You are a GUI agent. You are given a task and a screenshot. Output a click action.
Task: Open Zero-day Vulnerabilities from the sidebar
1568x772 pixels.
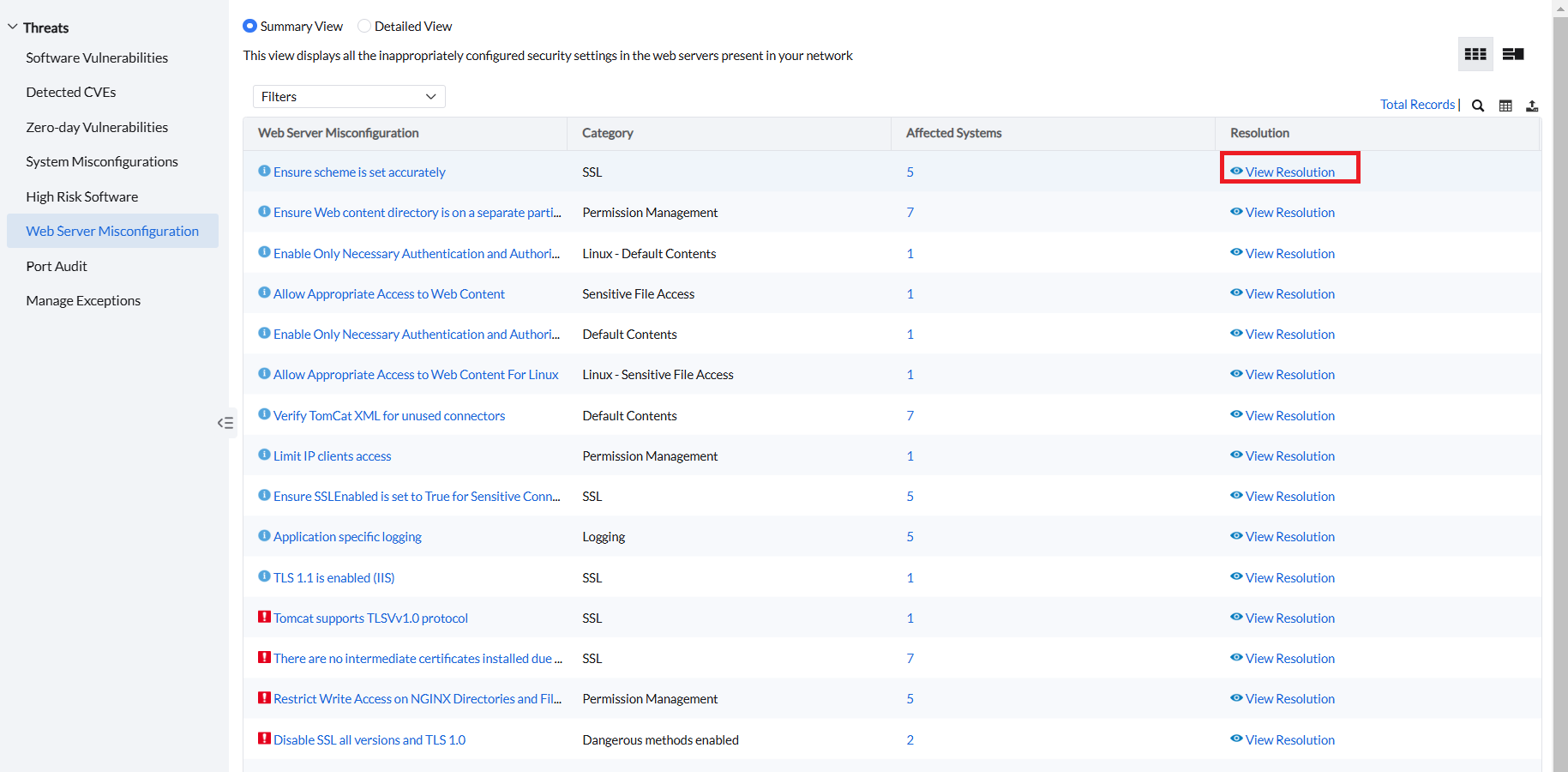[97, 127]
